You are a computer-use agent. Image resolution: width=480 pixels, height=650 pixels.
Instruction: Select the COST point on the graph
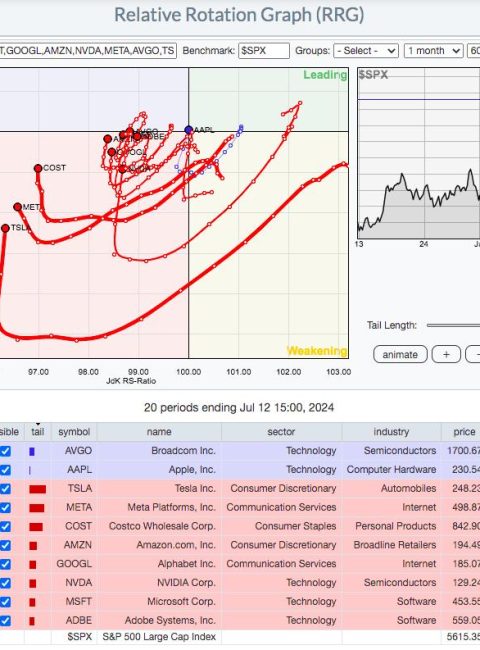tap(38, 168)
